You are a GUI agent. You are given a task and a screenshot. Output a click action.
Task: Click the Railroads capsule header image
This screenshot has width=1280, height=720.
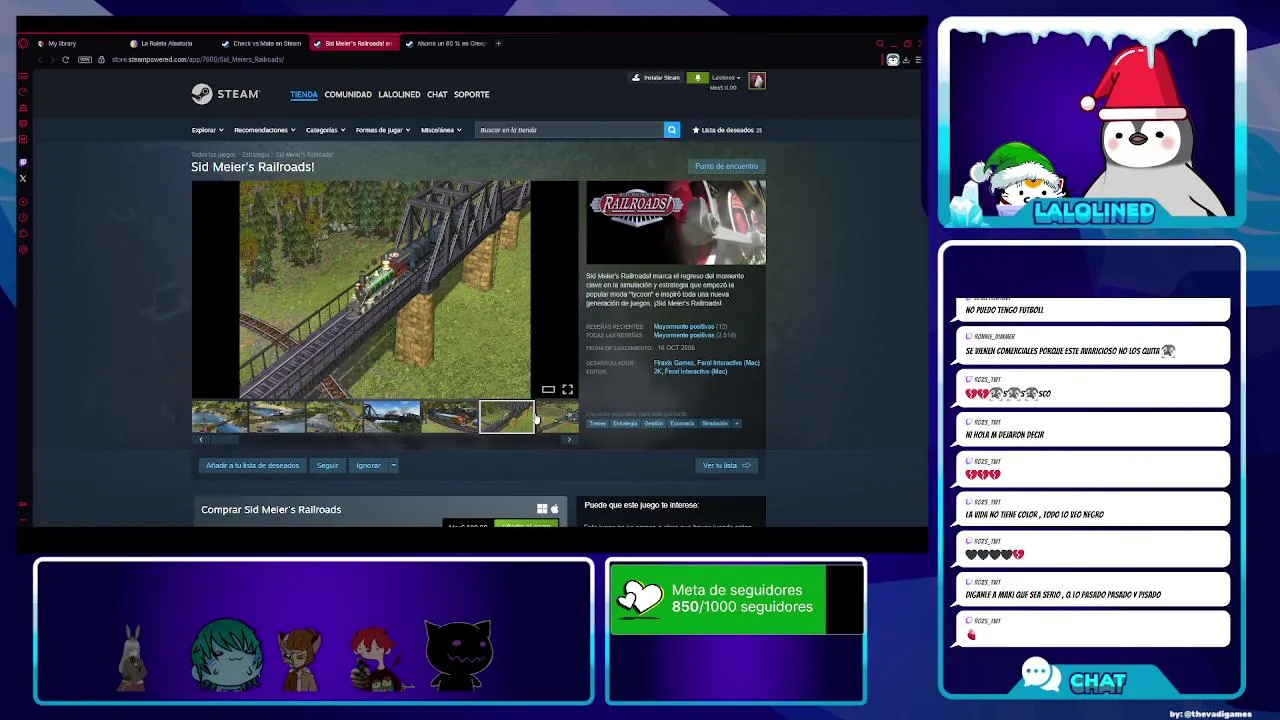(x=676, y=222)
